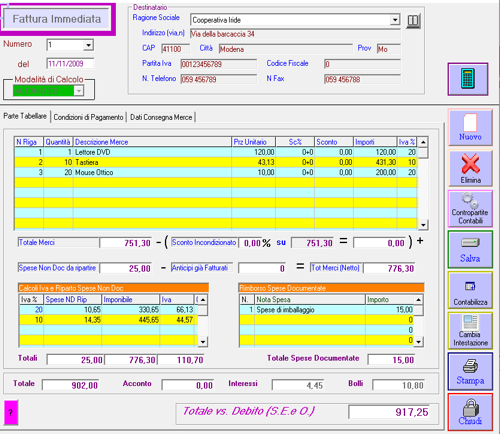The width and height of the screenshot is (500, 434).
Task: Click the Acconto field
Action: 188,385
